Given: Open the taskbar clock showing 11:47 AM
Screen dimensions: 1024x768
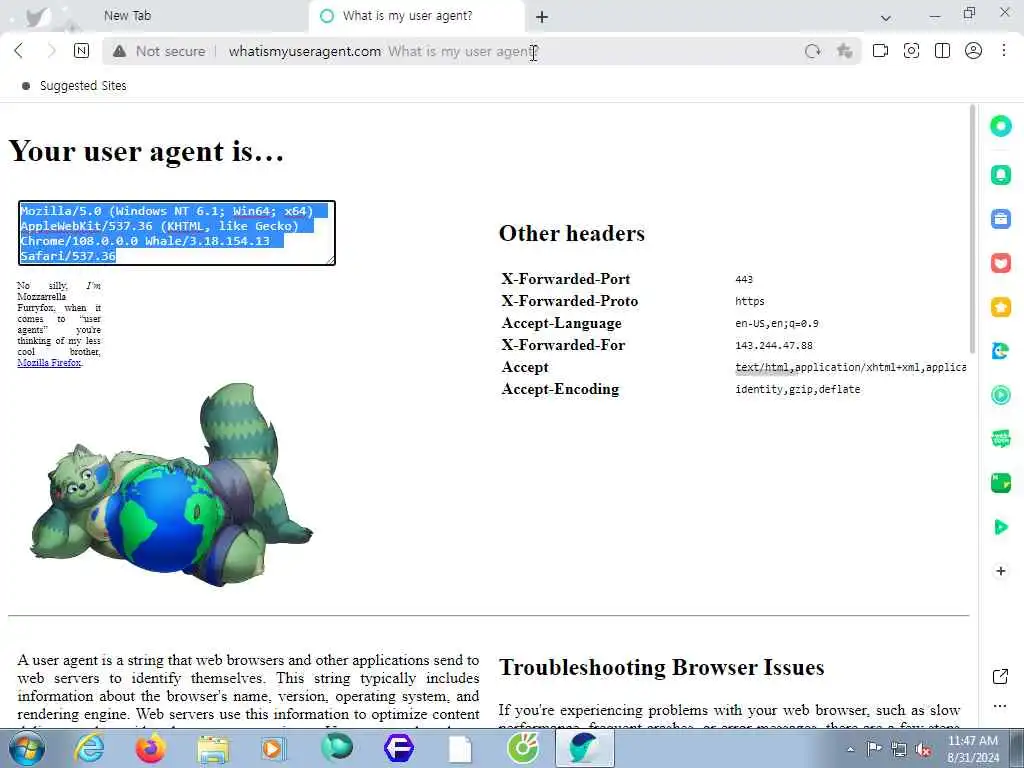Looking at the screenshot, I should click(973, 749).
